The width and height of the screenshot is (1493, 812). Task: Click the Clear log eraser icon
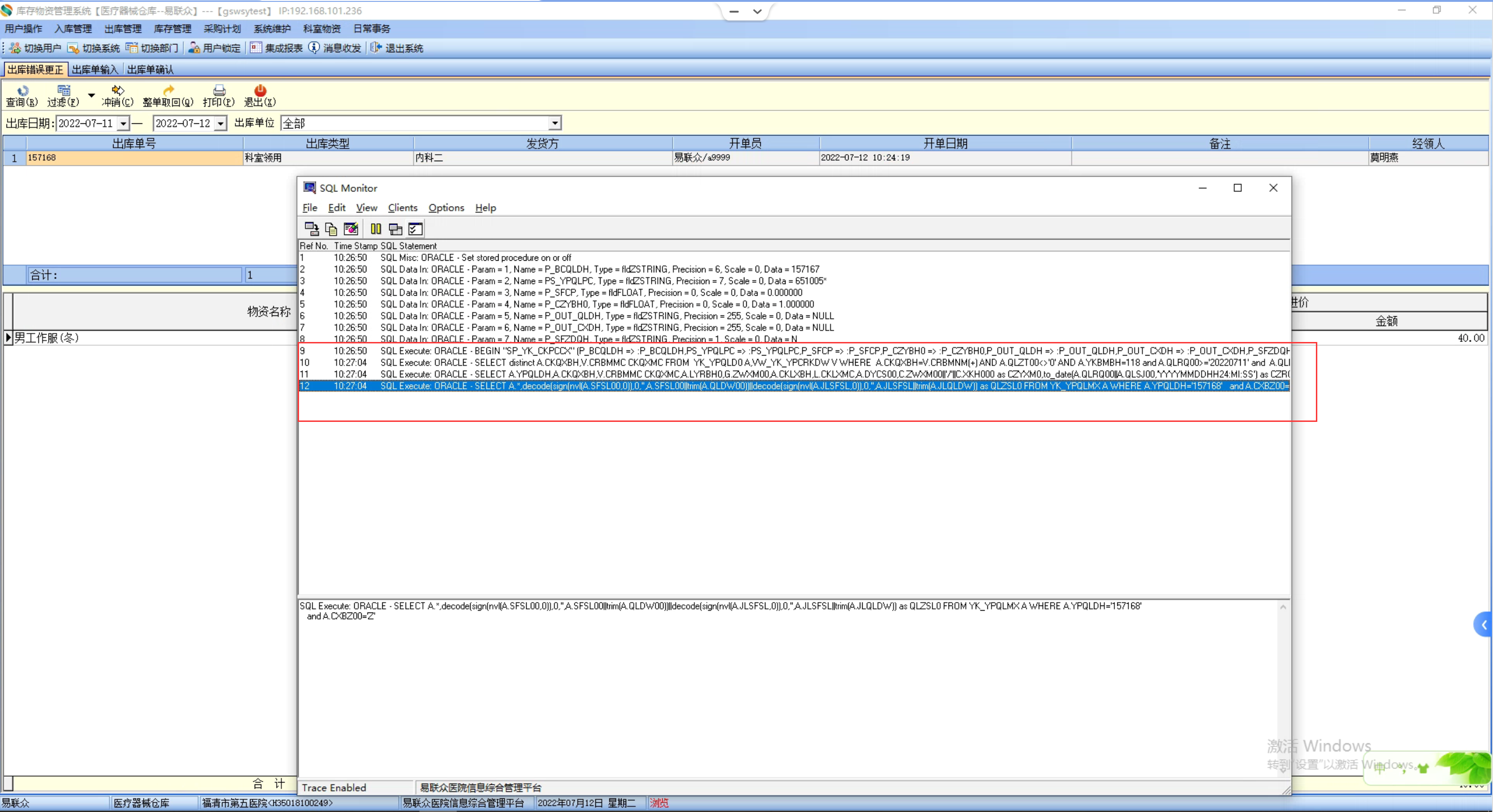coord(350,229)
